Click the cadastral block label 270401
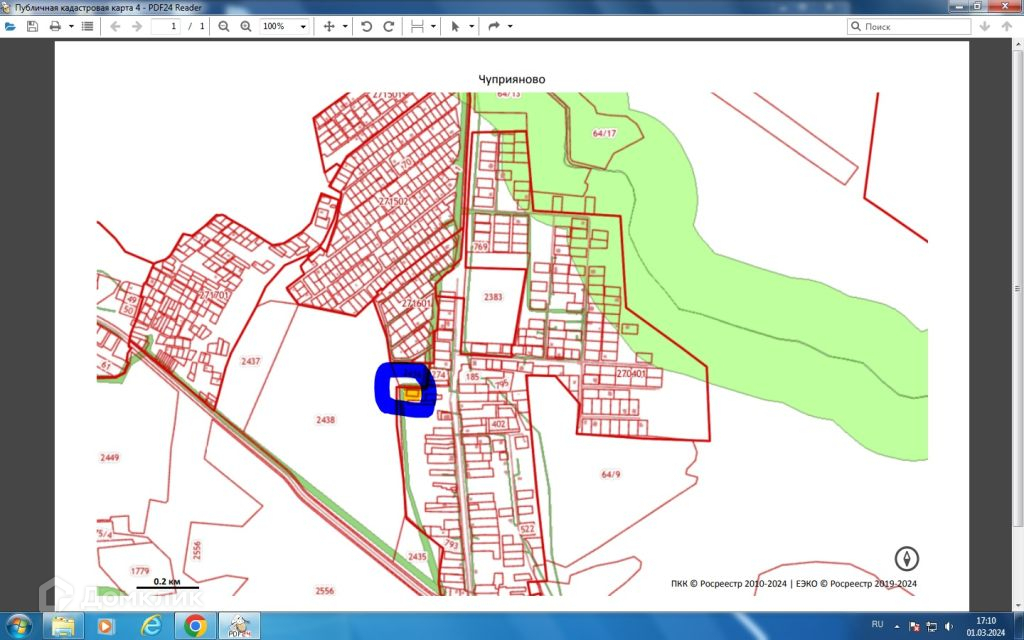Viewport: 1024px width, 640px height. coord(631,374)
